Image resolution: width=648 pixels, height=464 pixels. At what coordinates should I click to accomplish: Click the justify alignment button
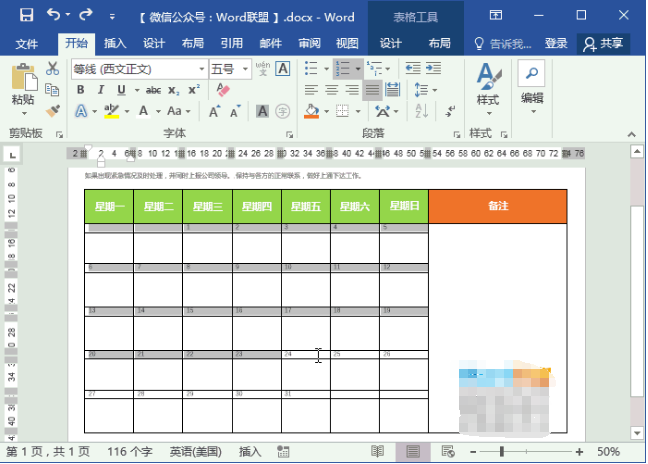pos(372,90)
